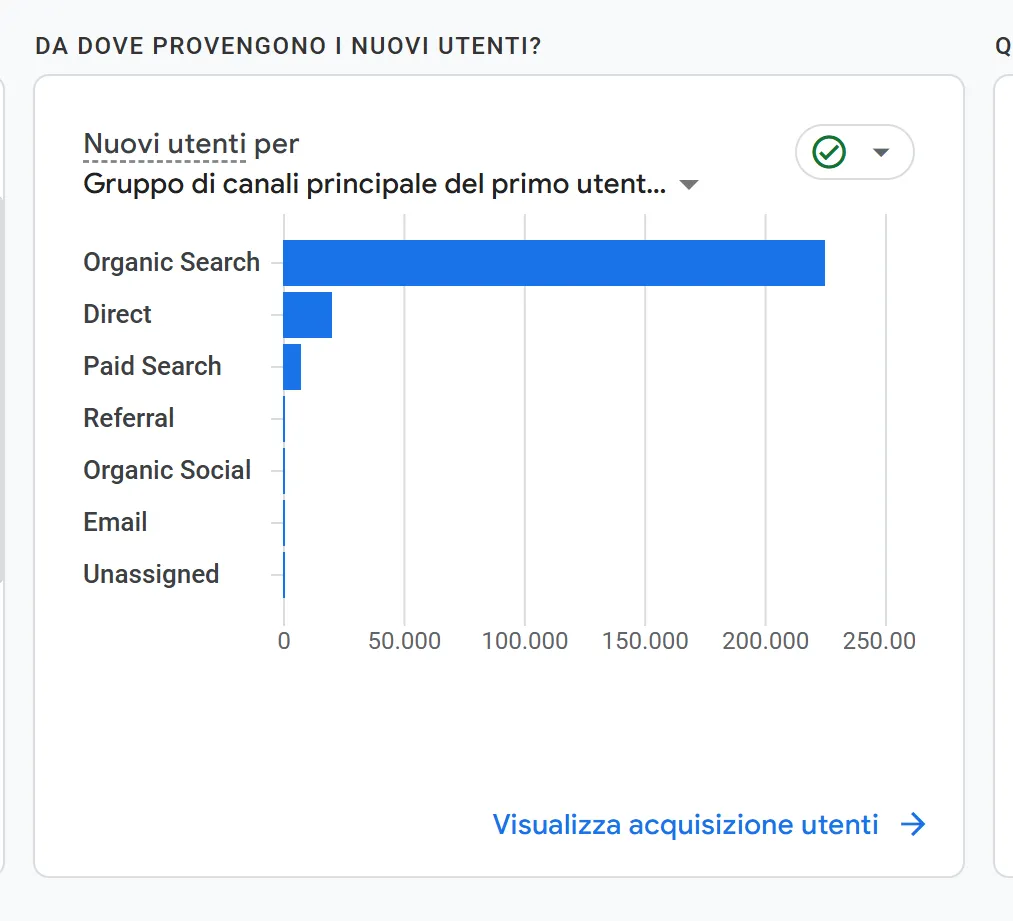Click the Unassigned text label

pos(151,575)
